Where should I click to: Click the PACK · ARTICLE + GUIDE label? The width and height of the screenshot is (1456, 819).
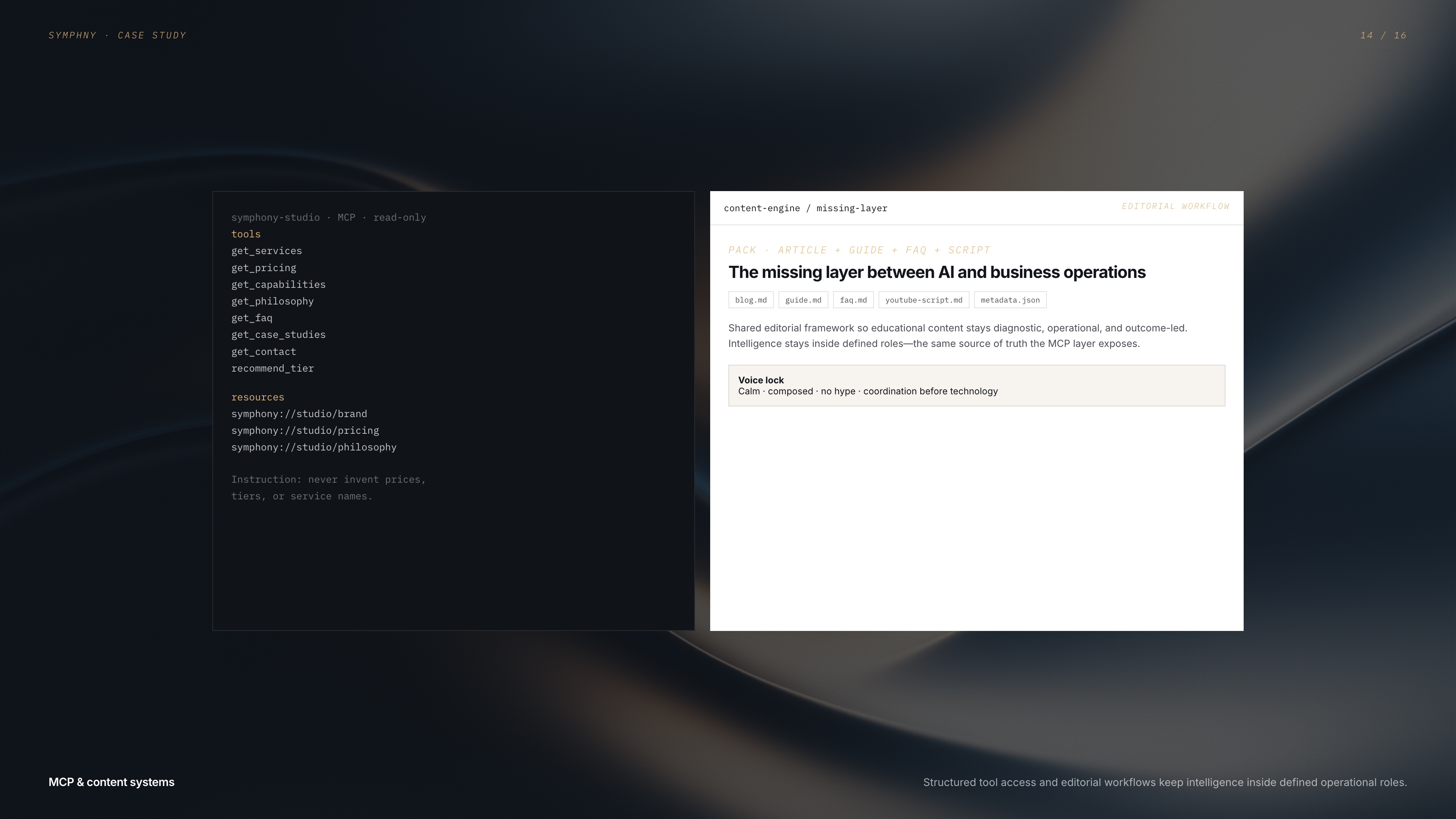pyautogui.click(x=859, y=250)
